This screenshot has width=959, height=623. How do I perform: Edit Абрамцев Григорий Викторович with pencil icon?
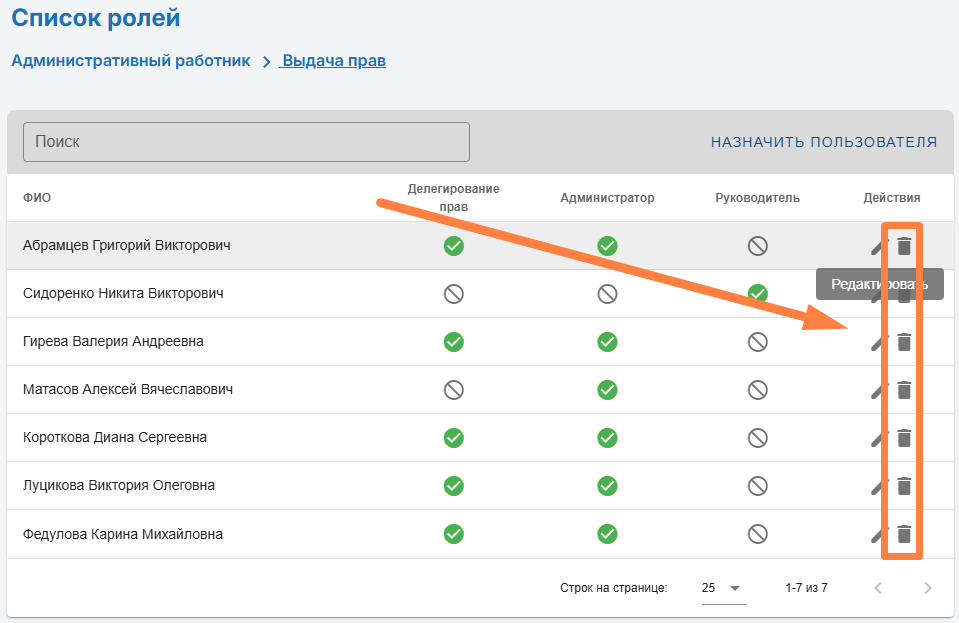pos(879,246)
